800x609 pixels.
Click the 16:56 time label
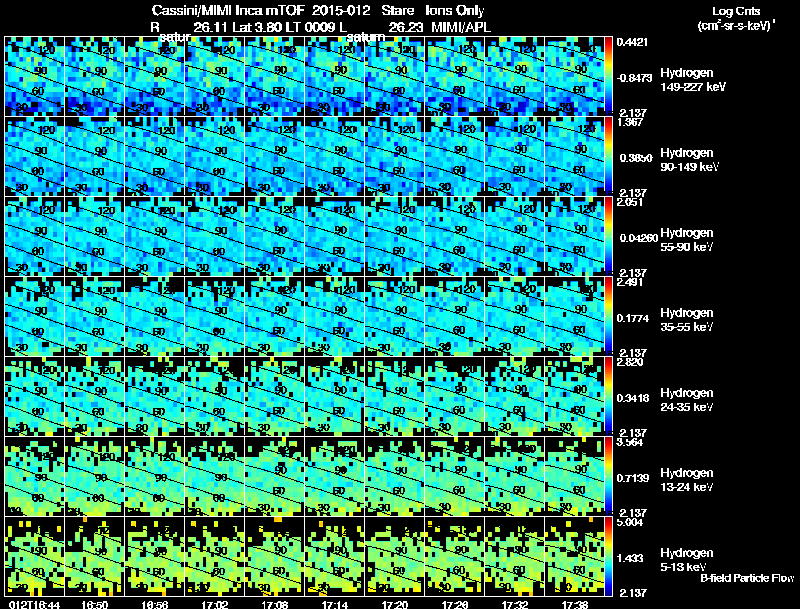point(155,605)
